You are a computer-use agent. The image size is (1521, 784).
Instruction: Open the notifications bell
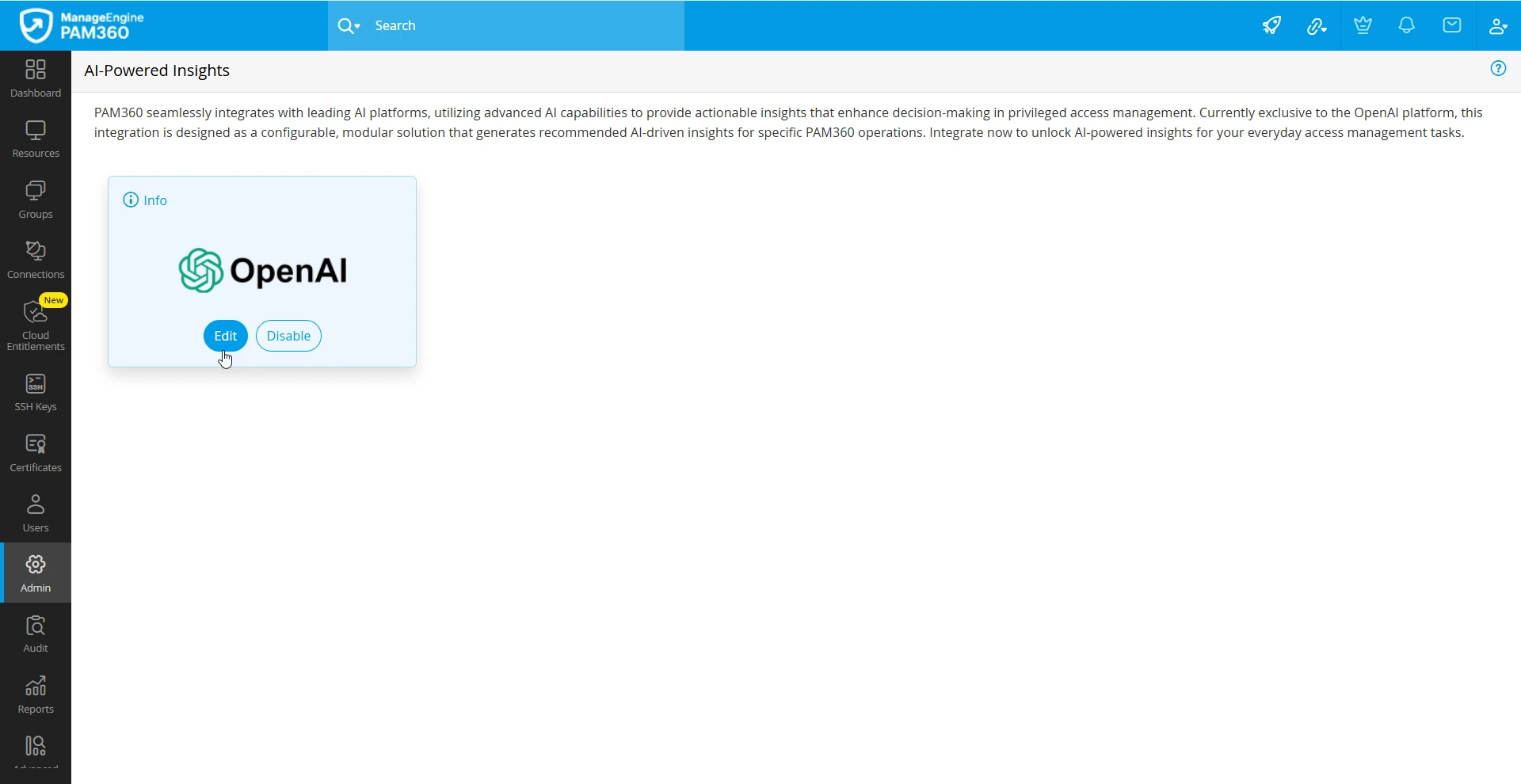(1407, 25)
